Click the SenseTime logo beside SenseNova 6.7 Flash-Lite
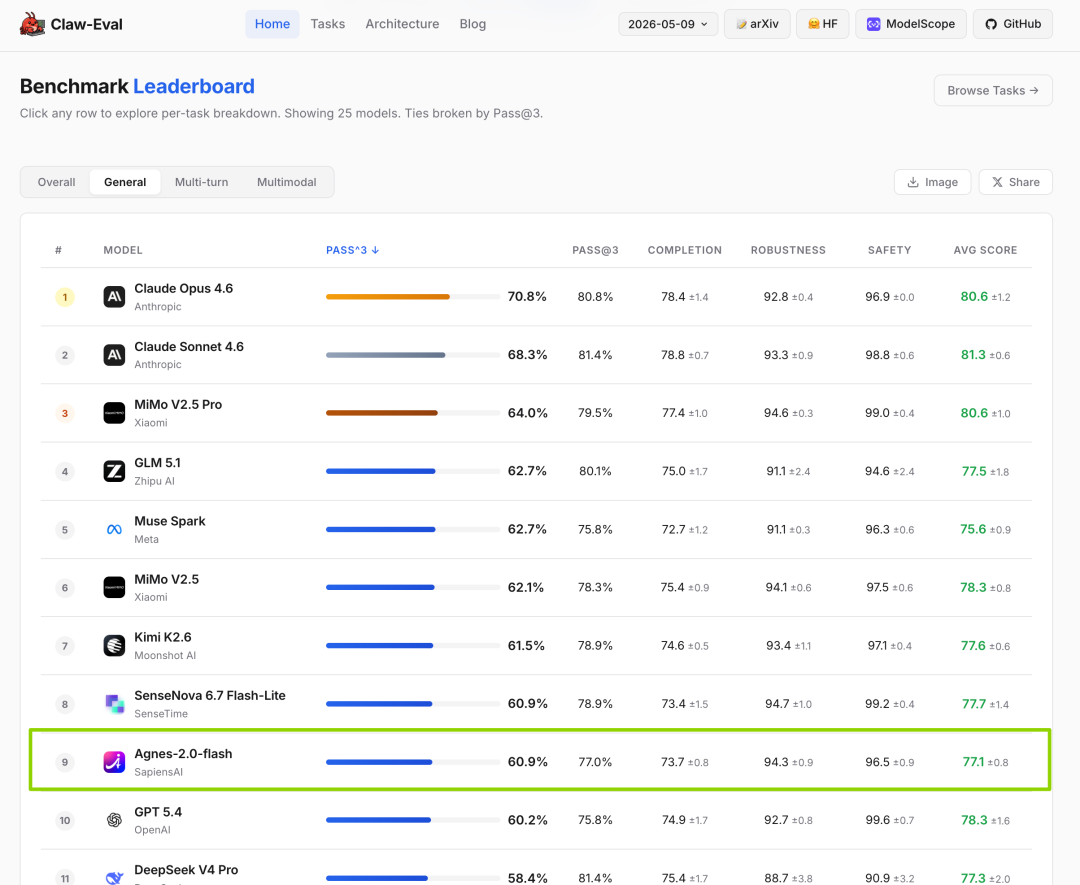Screen dimensions: 1080x885 [114, 704]
